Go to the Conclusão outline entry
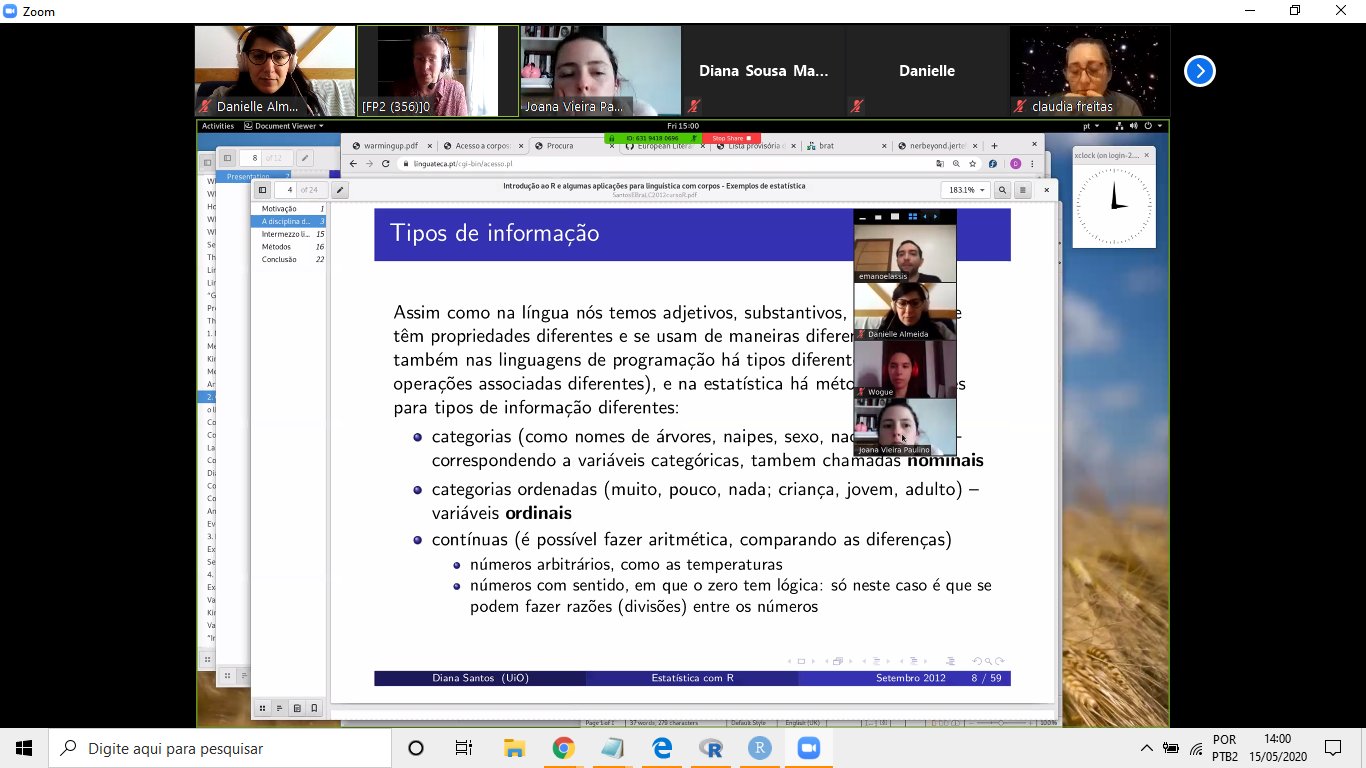This screenshot has width=1366, height=768. [279, 259]
